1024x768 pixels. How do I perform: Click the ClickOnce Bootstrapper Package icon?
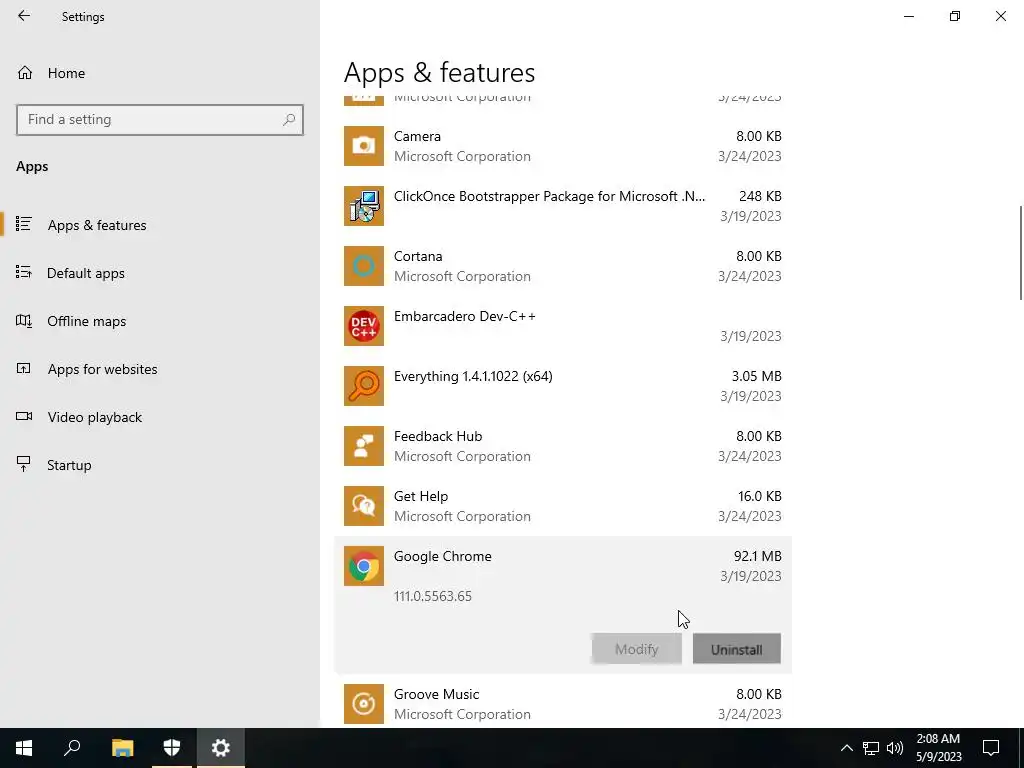tap(364, 206)
